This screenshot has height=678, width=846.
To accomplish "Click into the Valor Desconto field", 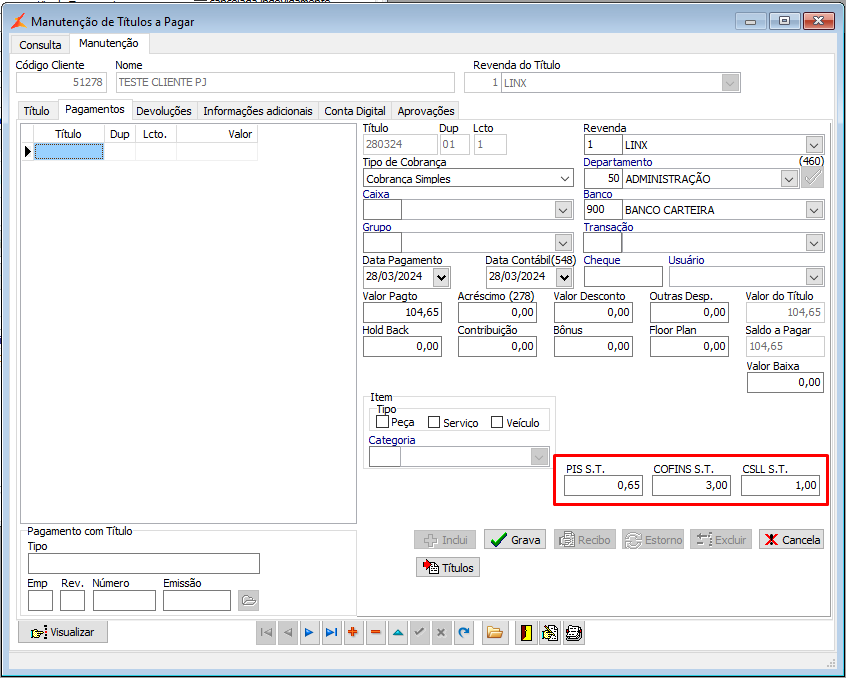I will pyautogui.click(x=593, y=313).
